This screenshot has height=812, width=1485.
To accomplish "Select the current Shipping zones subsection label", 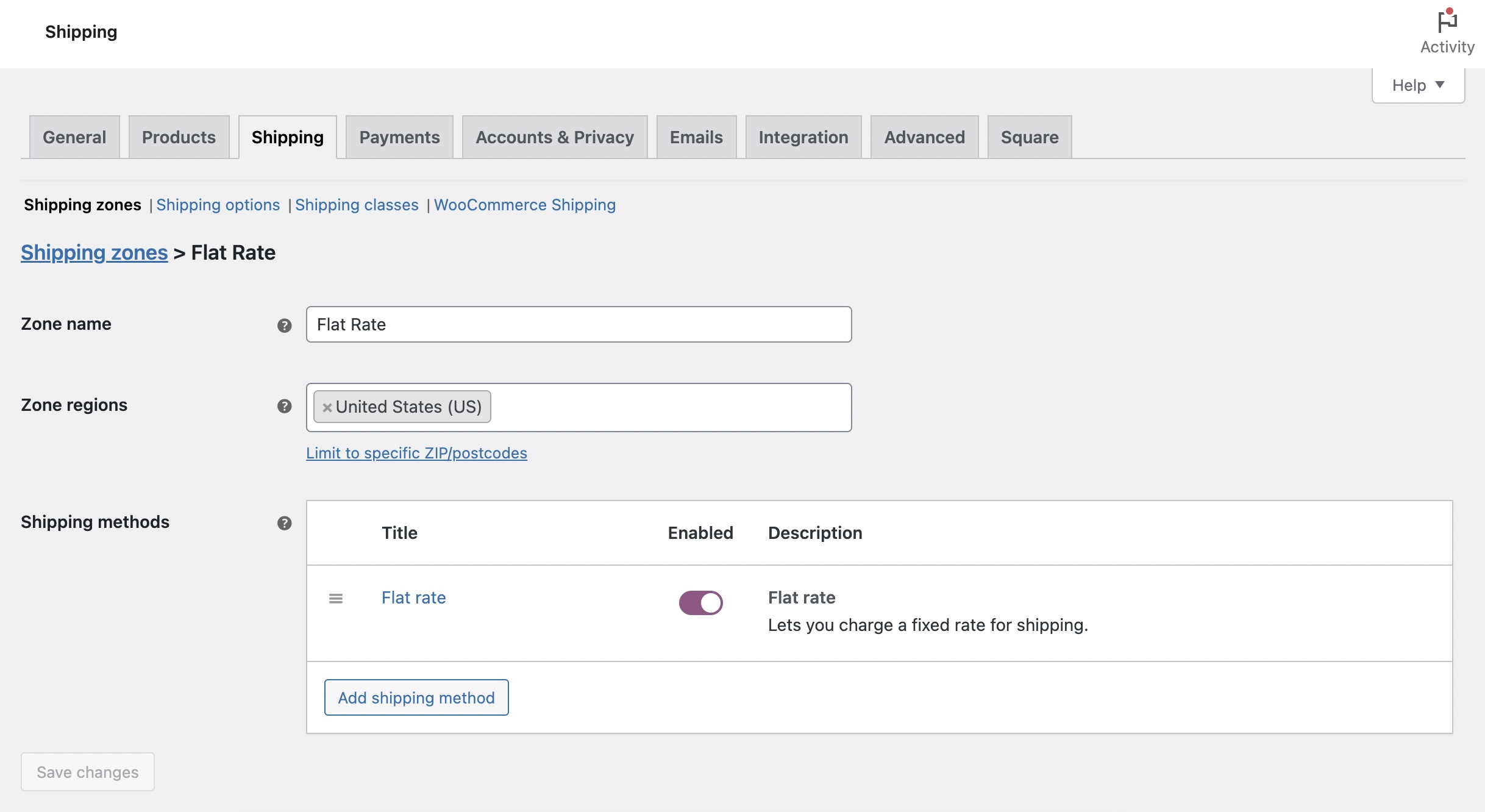I will (x=82, y=205).
